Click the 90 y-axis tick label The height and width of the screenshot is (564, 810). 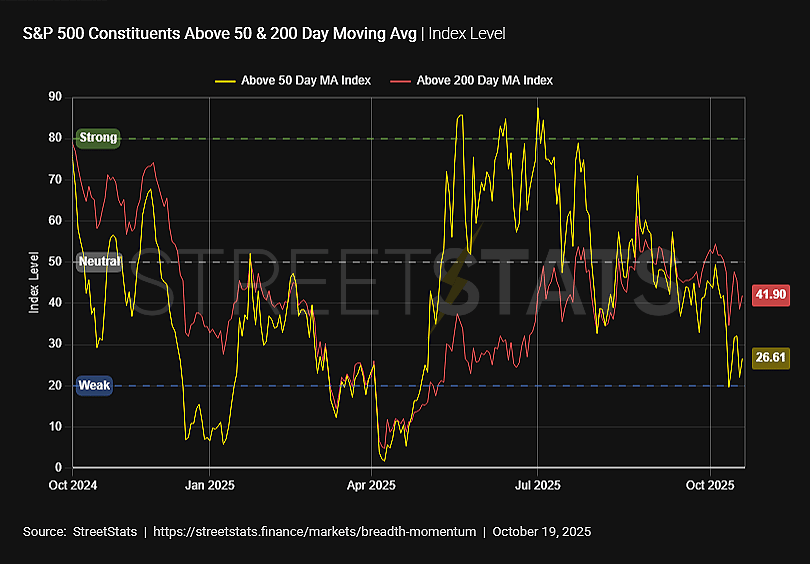point(55,97)
